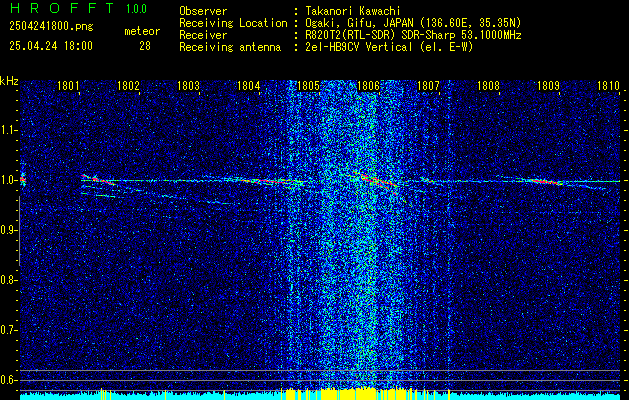629x400 pixels.
Task: Click the date stamp 25.04.24 18:00
Action: coord(51,46)
